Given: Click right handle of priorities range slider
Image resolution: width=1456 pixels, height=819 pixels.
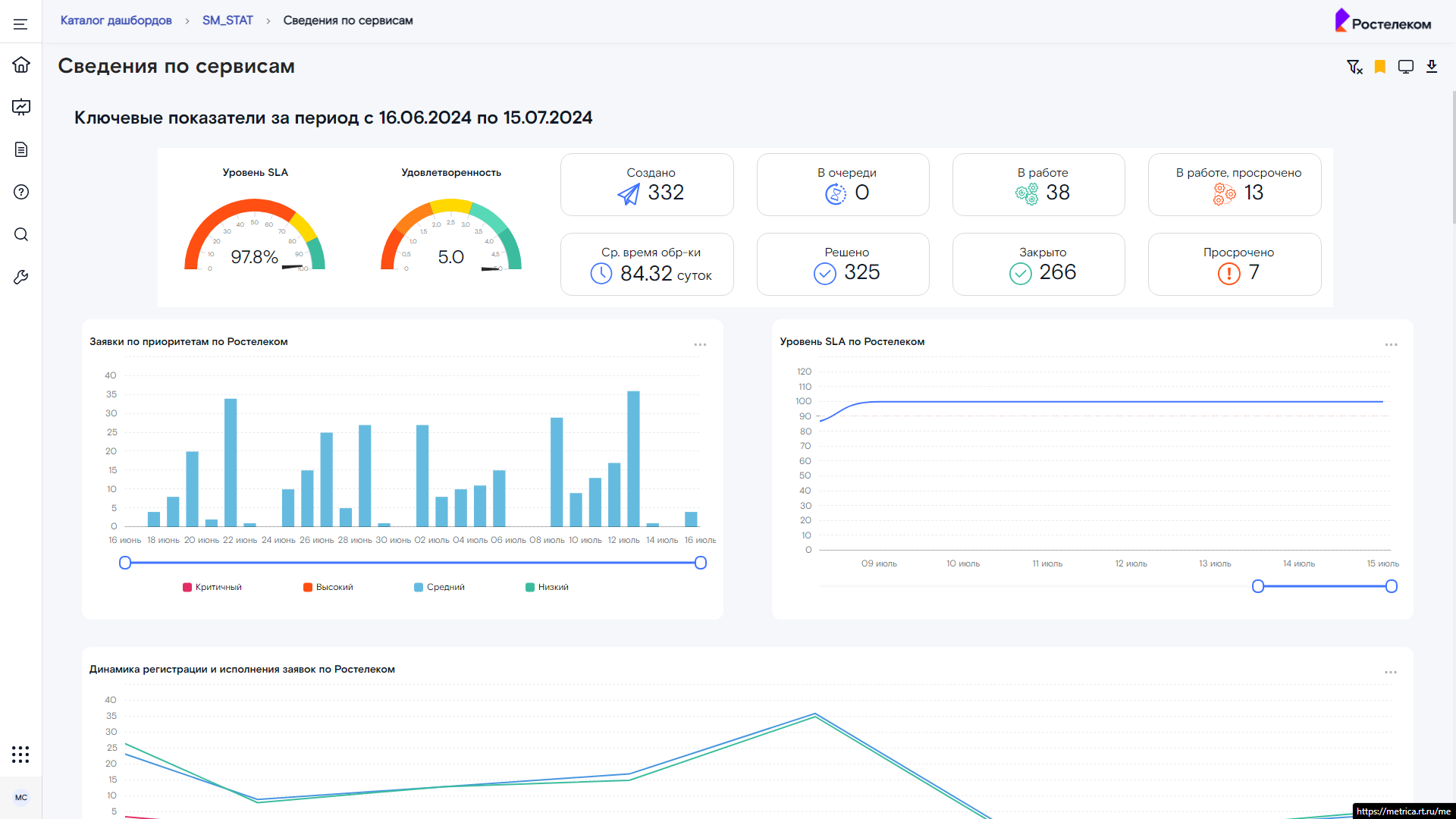Looking at the screenshot, I should pyautogui.click(x=701, y=563).
